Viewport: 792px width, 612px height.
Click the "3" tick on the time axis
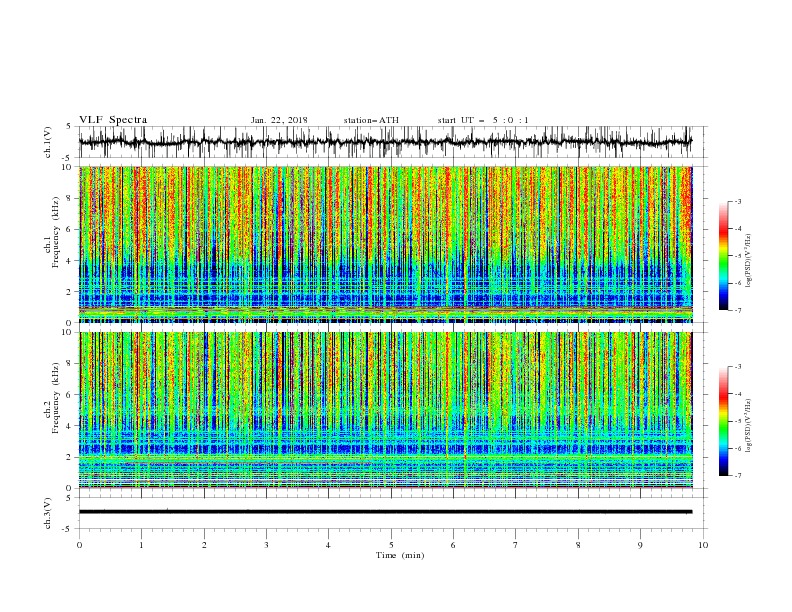[x=266, y=545]
